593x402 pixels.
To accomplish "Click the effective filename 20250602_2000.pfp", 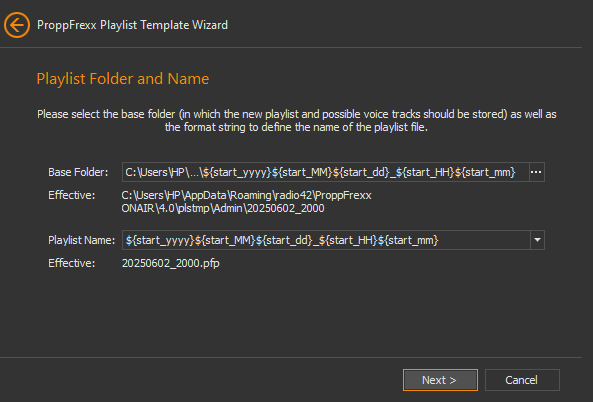I will click(171, 263).
